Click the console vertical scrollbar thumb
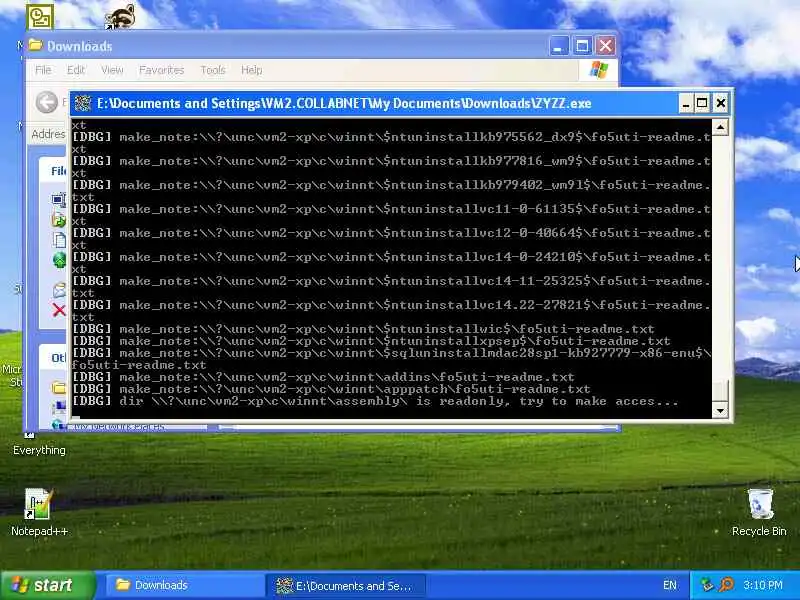800x600 pixels. pyautogui.click(x=720, y=390)
